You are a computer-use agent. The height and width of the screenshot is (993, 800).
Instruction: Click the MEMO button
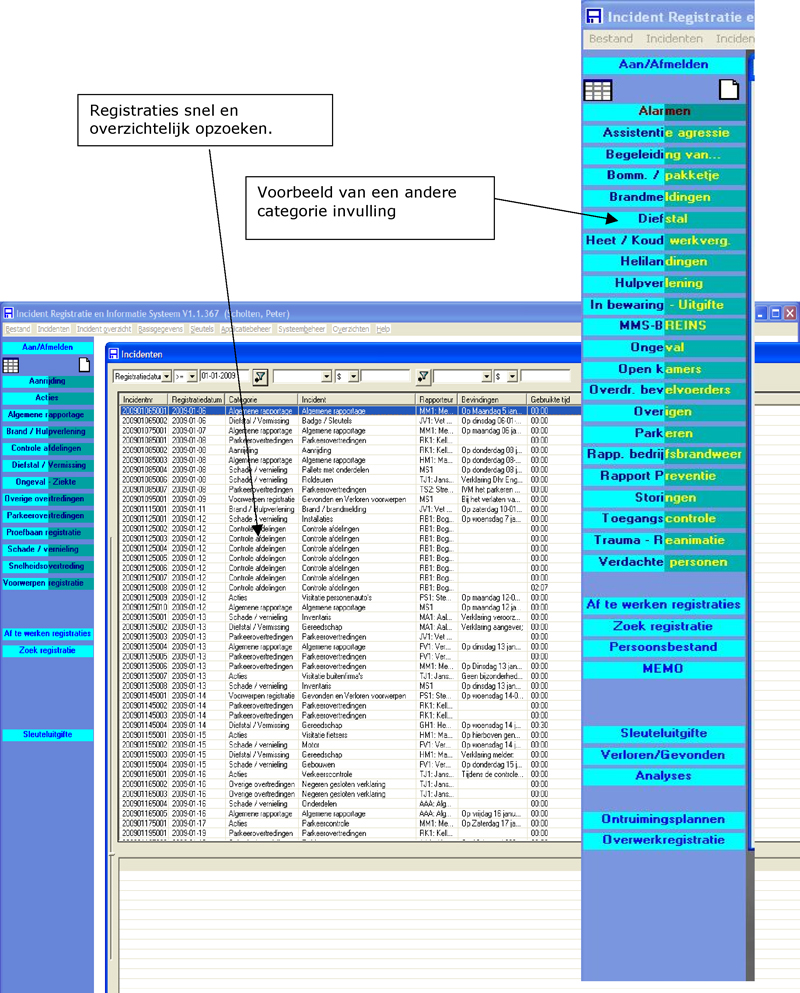click(x=664, y=669)
